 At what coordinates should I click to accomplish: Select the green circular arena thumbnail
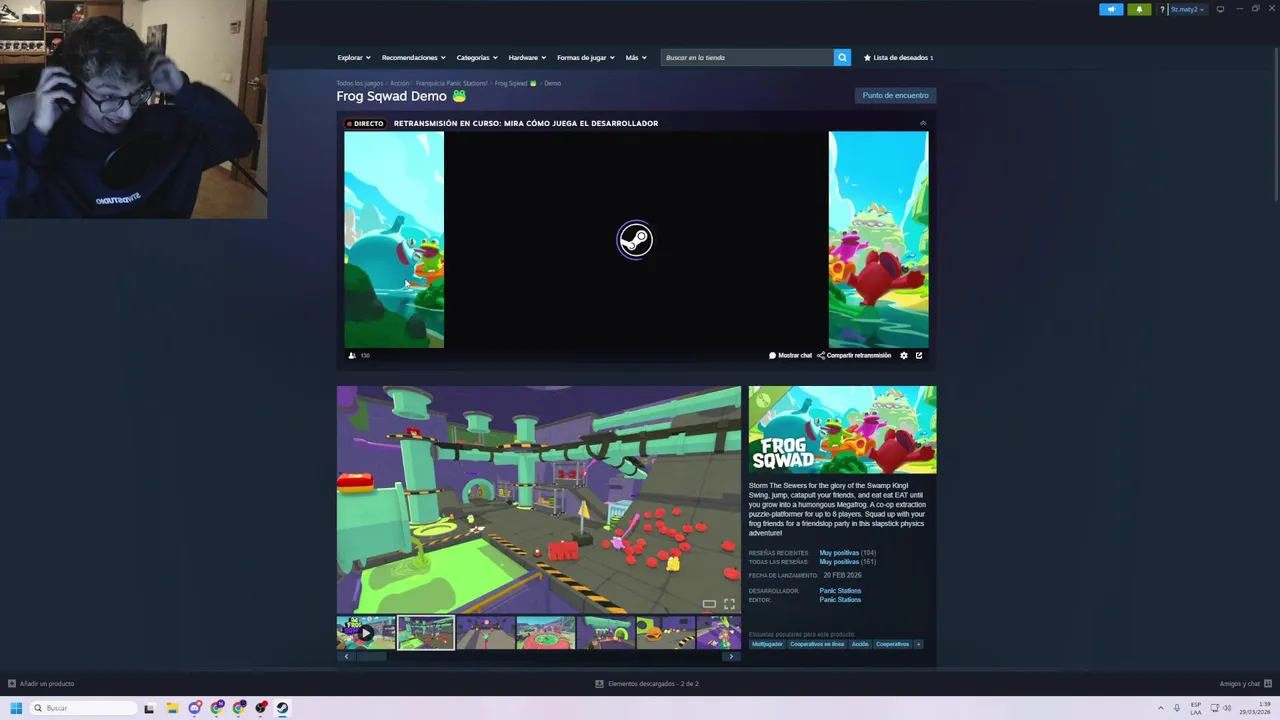coord(546,633)
